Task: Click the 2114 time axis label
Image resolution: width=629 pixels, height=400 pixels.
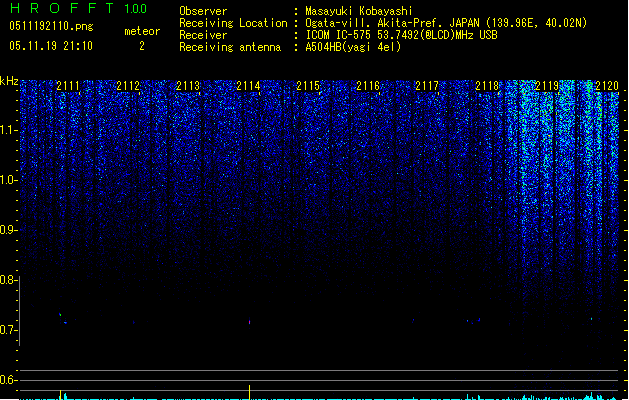Action: [248, 85]
